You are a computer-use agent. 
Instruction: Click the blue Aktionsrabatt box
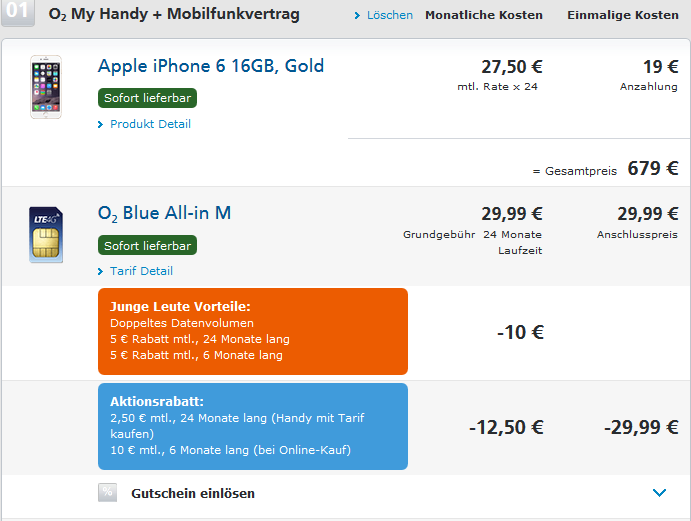coord(253,426)
